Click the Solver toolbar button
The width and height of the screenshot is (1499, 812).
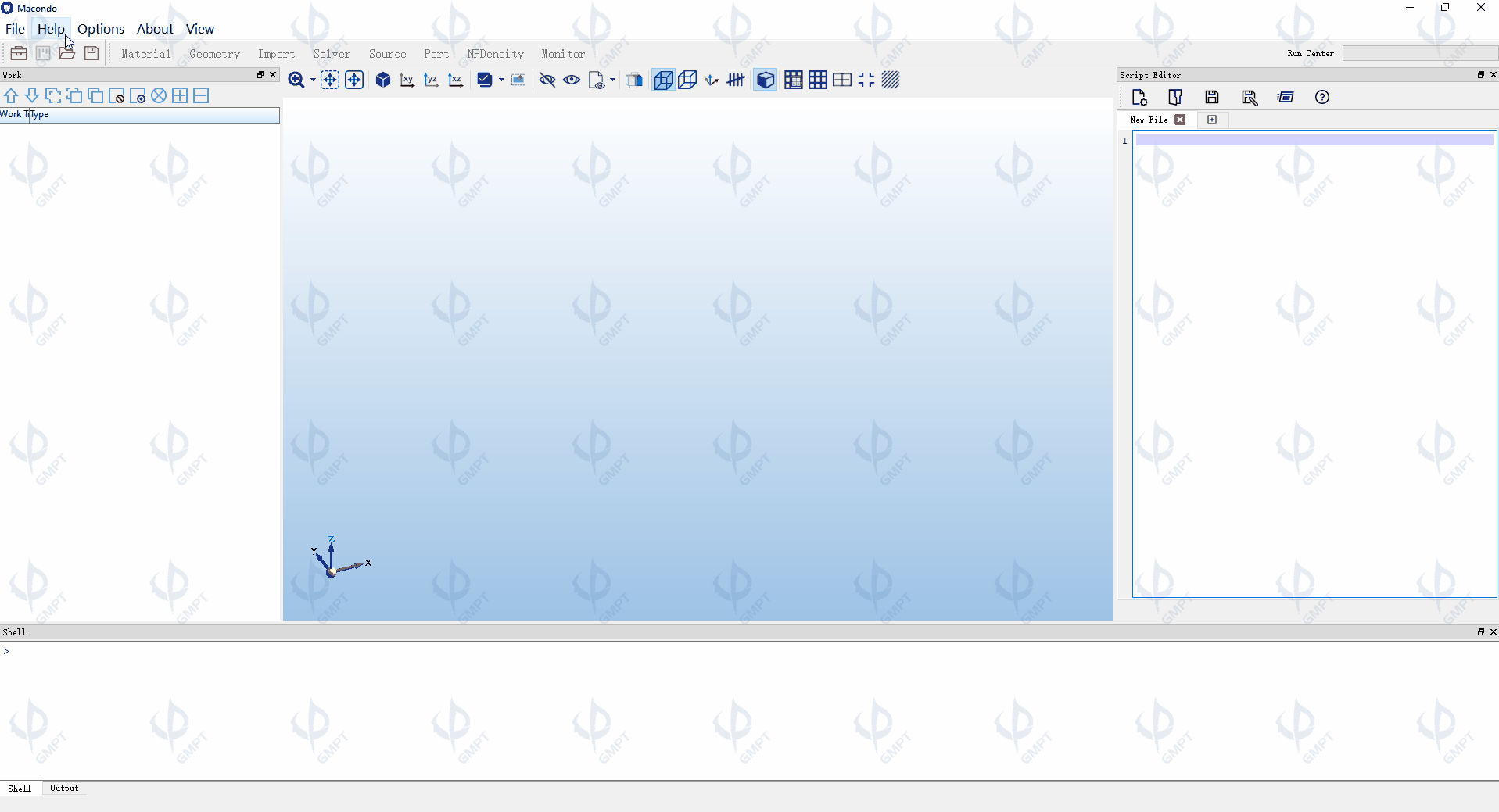click(332, 54)
